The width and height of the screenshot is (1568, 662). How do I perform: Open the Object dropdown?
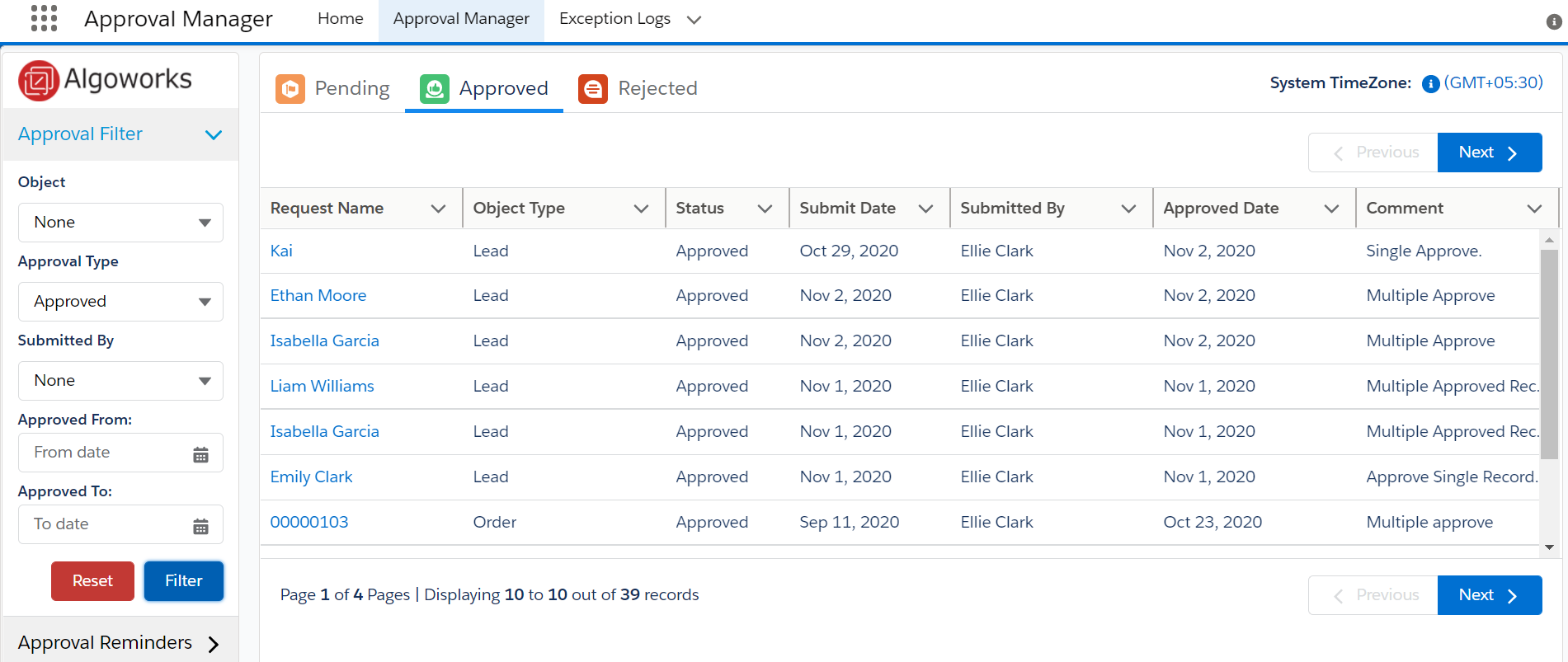tap(120, 223)
